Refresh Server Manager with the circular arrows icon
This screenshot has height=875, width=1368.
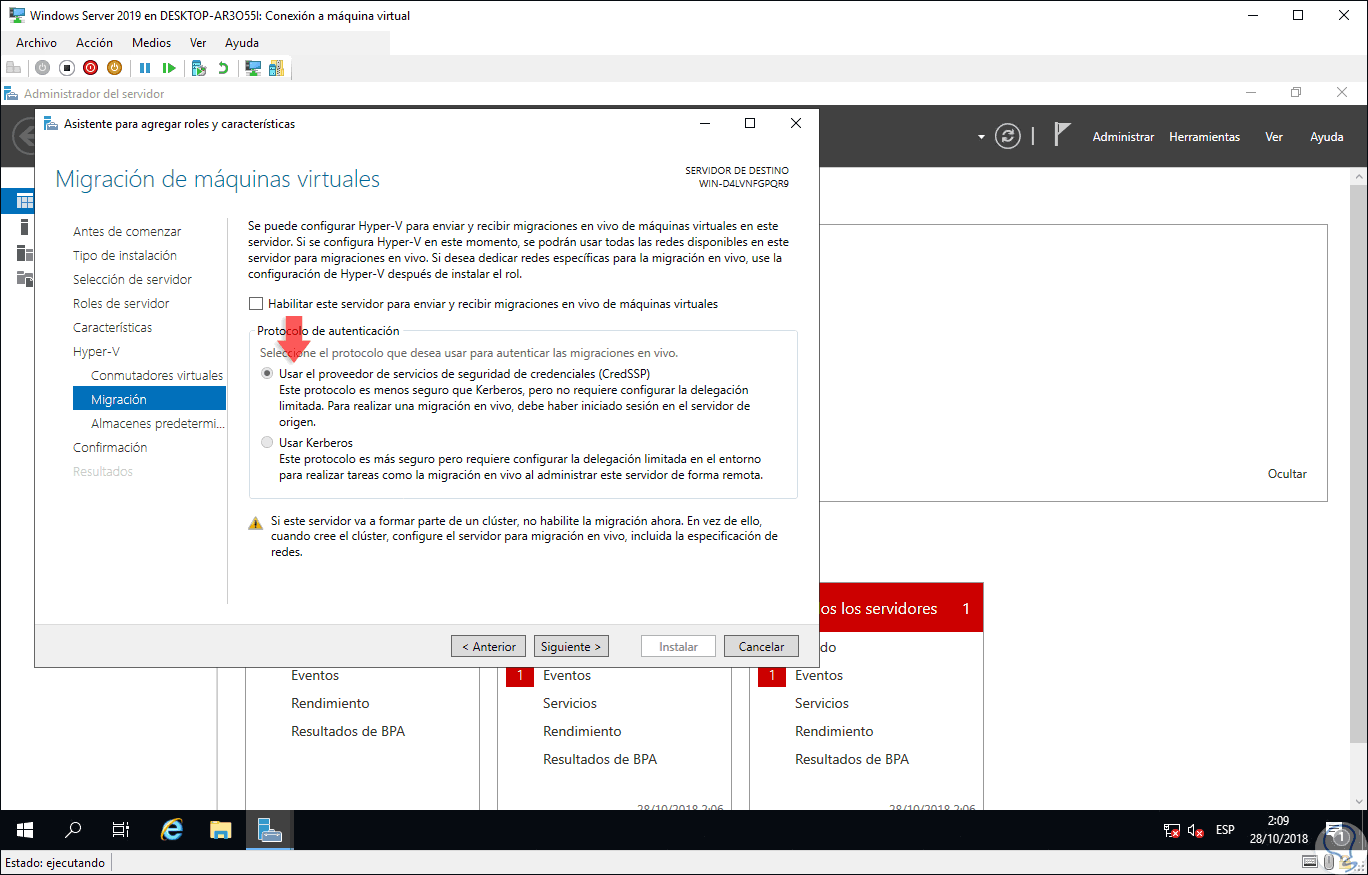(1008, 137)
